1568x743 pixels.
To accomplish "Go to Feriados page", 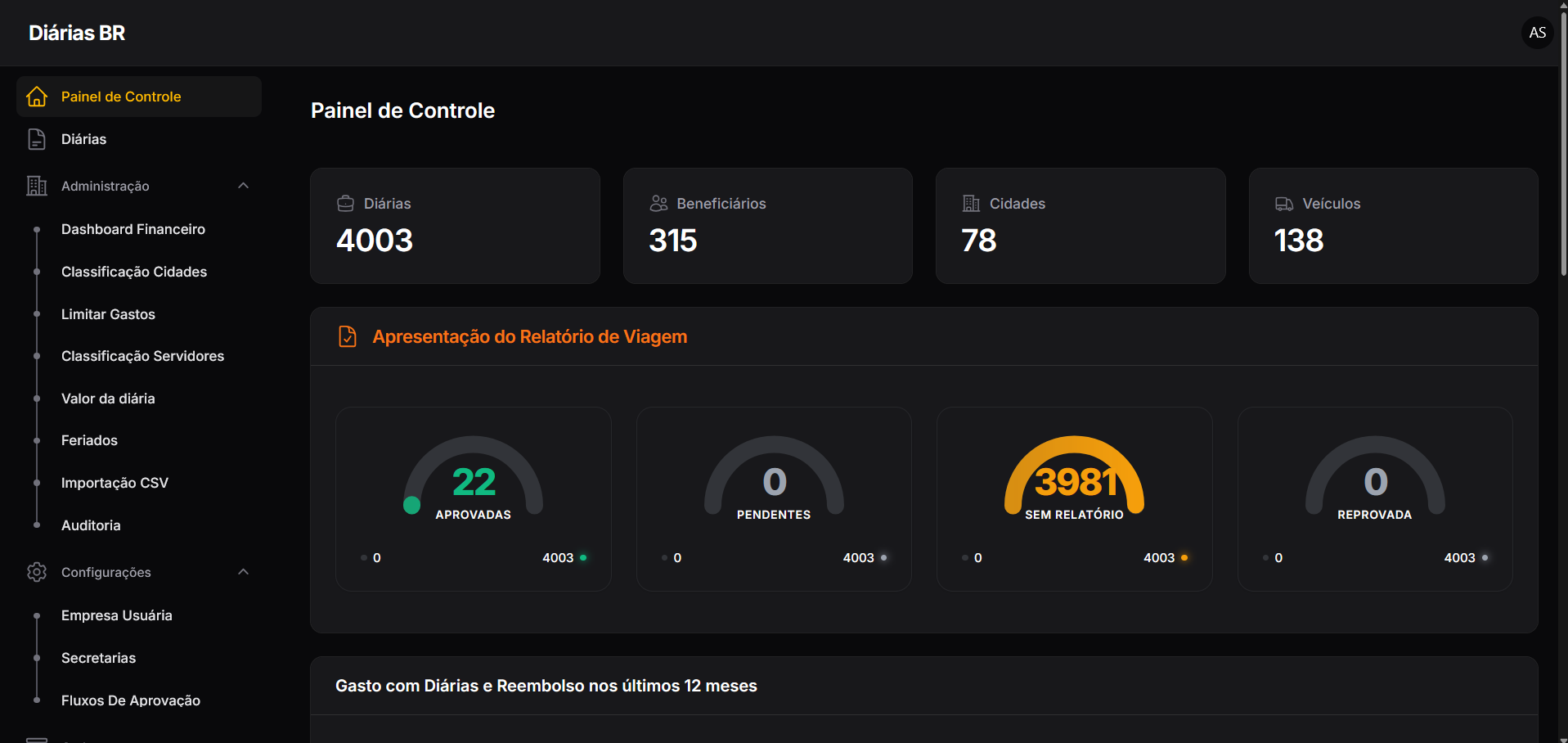I will click(x=89, y=440).
